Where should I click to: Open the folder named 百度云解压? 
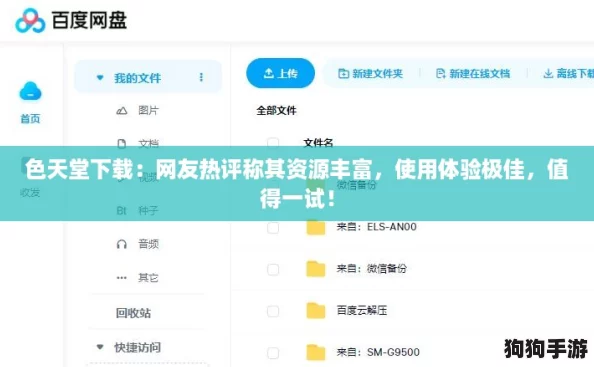tap(362, 311)
